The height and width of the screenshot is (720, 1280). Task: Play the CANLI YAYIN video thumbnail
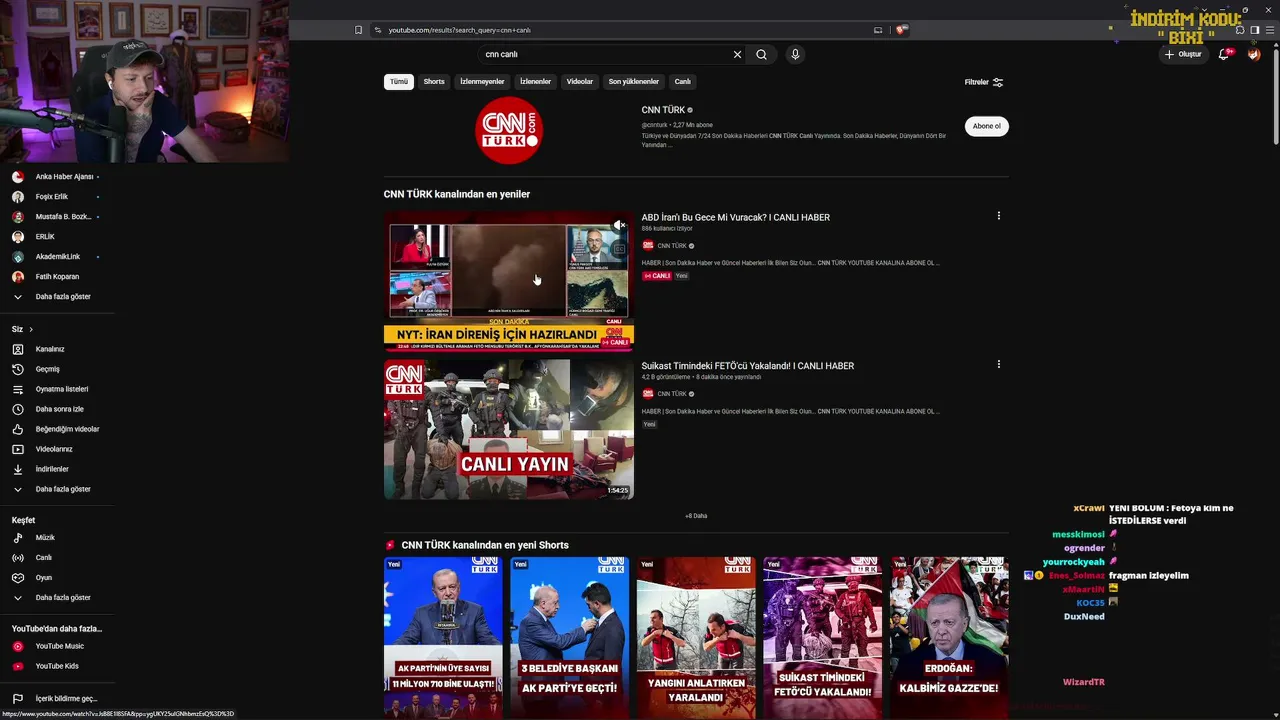coord(508,429)
